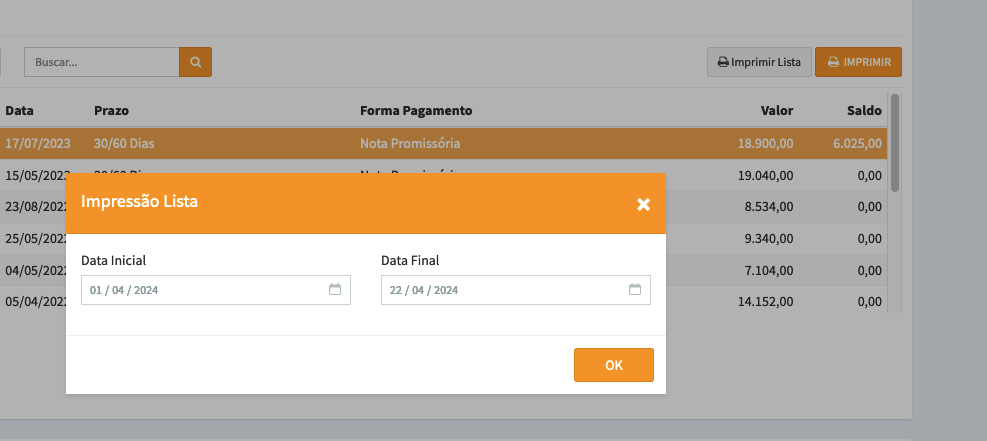The height and width of the screenshot is (441, 987).
Task: Open the Data Inicial calendar picker icon
Action: coord(335,290)
